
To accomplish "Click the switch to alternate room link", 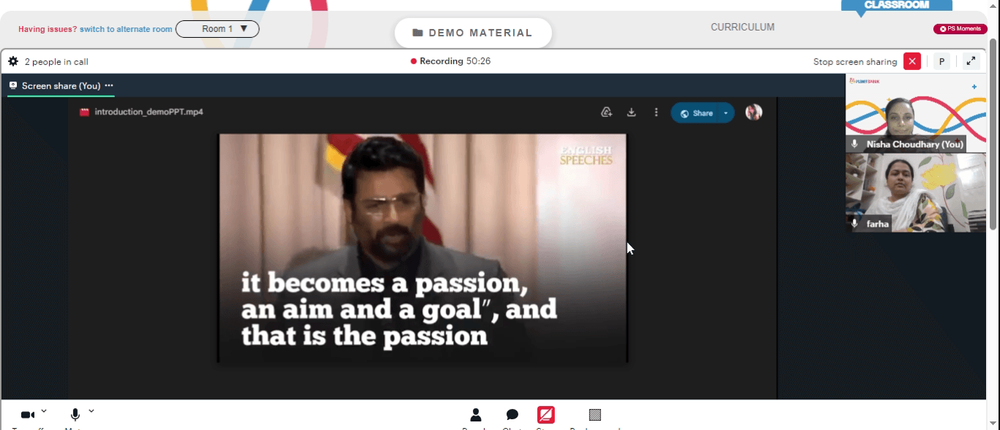I will pyautogui.click(x=126, y=29).
